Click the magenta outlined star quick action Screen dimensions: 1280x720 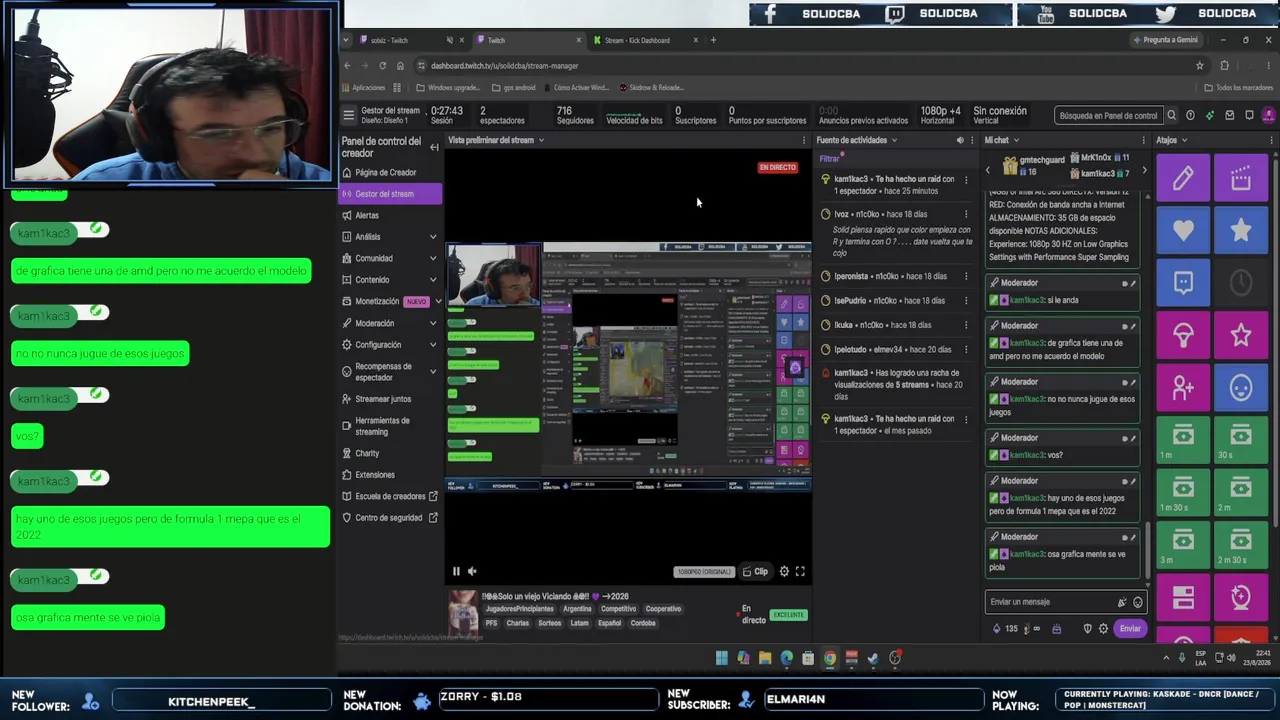point(1241,335)
